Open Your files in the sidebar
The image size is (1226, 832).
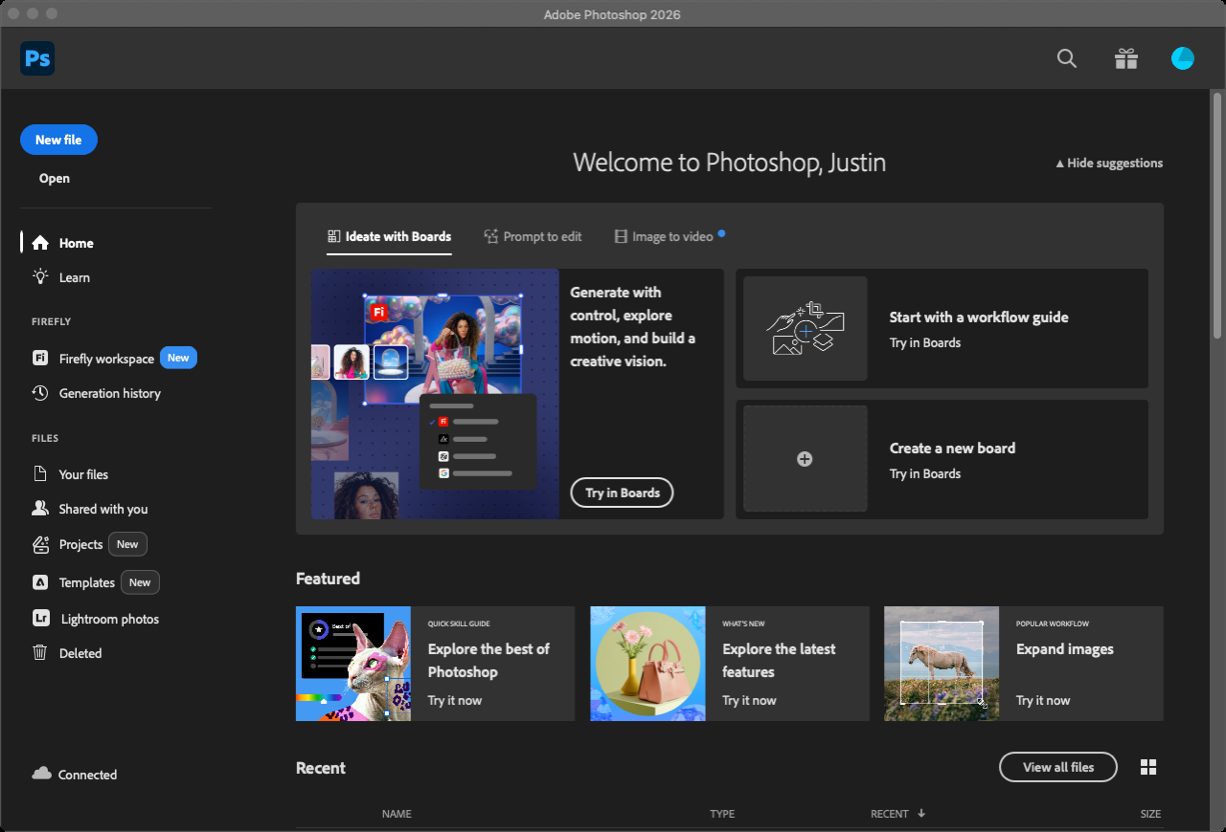point(83,474)
